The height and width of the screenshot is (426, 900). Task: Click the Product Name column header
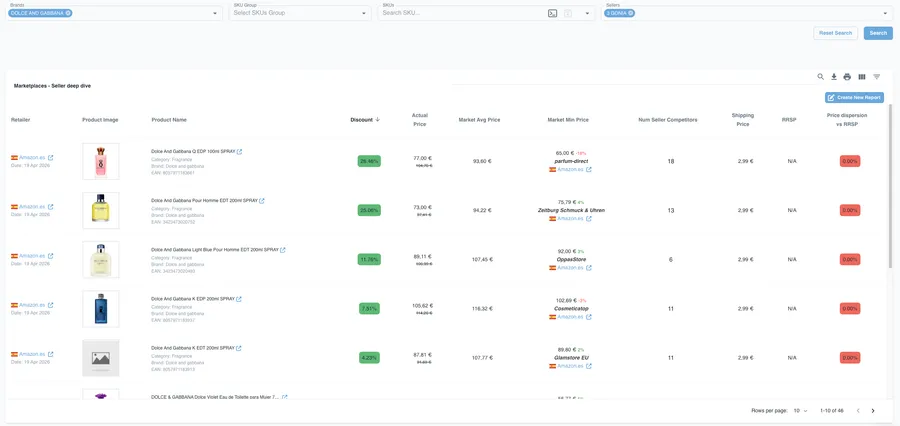(x=169, y=120)
